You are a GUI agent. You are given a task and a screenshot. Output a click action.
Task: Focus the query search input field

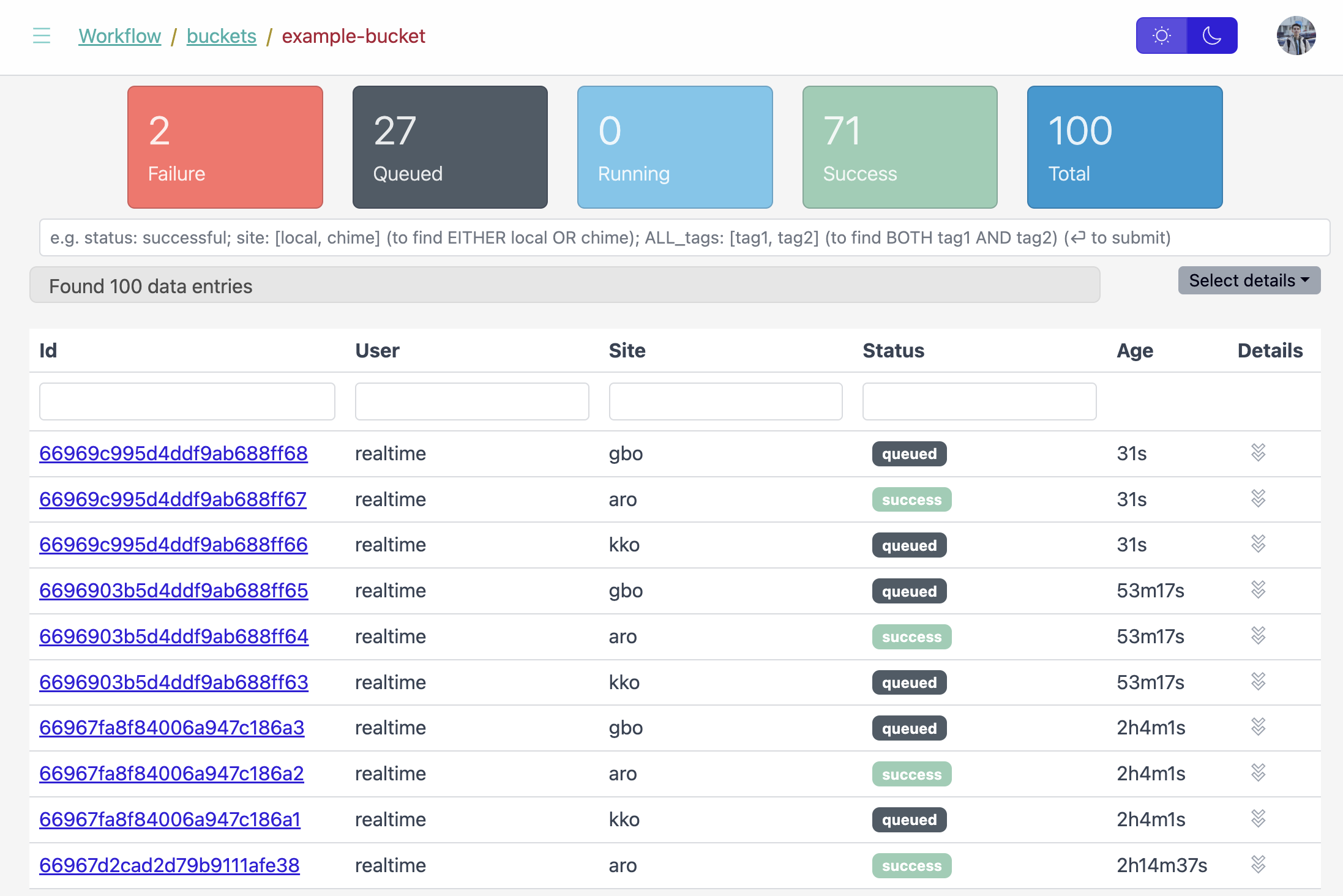(684, 237)
